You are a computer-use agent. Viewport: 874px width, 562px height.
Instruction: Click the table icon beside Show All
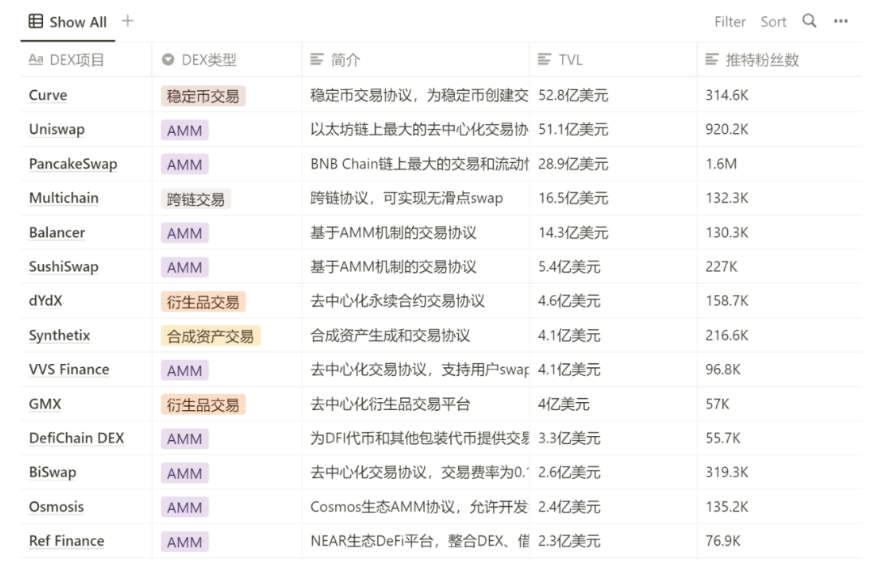pyautogui.click(x=36, y=21)
